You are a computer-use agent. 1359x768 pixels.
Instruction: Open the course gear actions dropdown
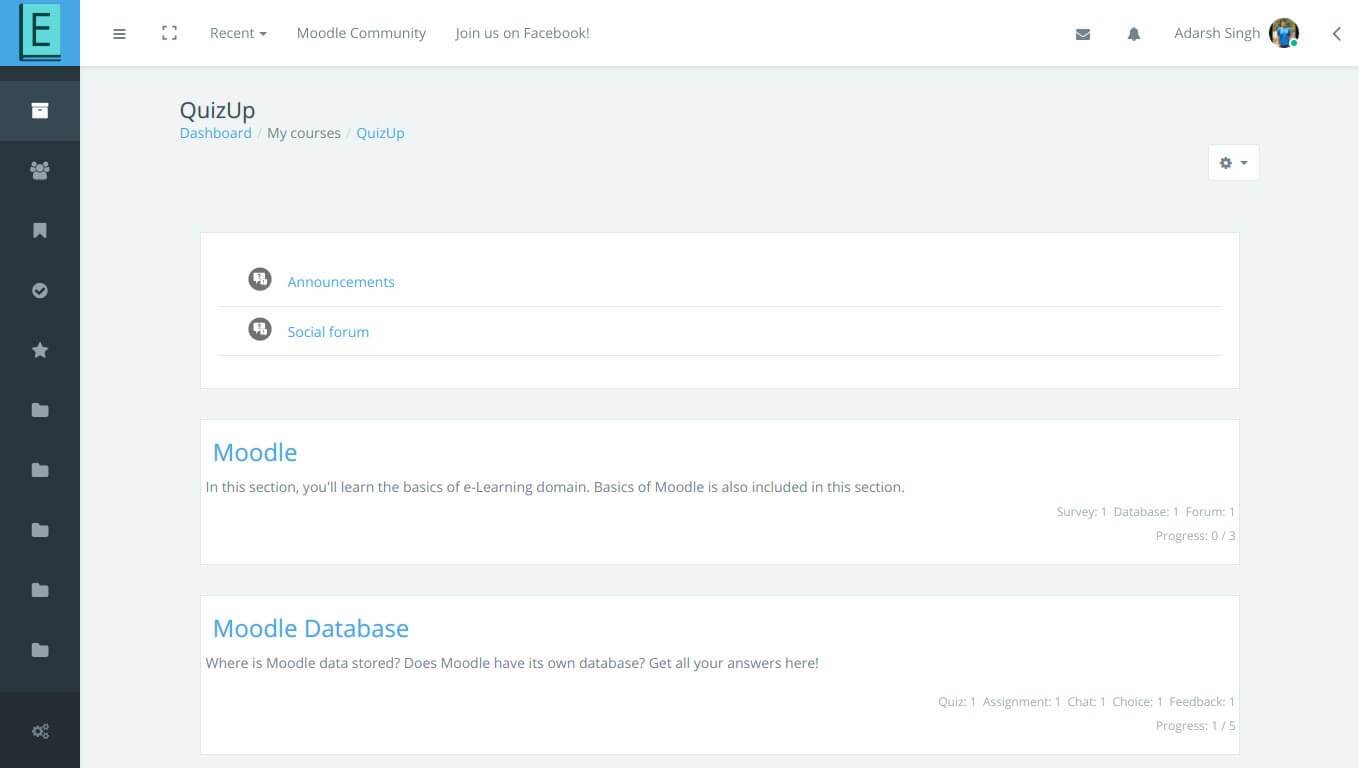click(1233, 163)
